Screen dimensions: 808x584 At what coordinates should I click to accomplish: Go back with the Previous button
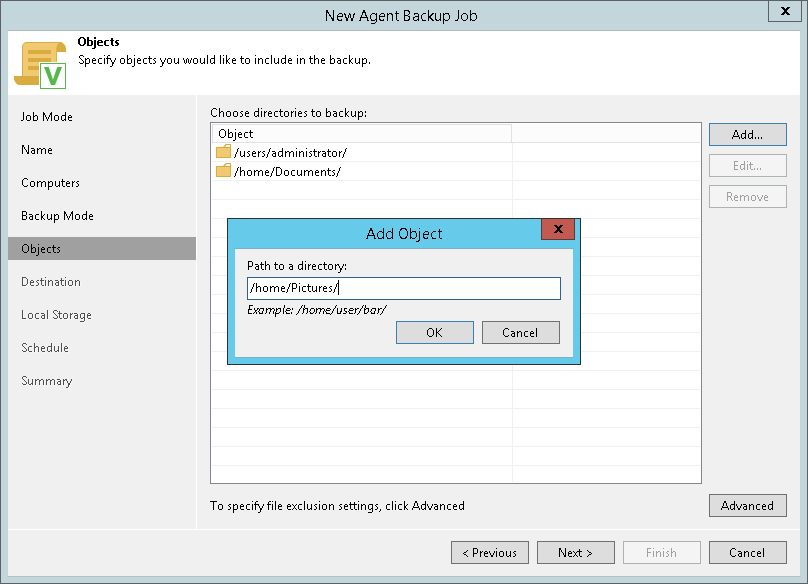tap(490, 553)
